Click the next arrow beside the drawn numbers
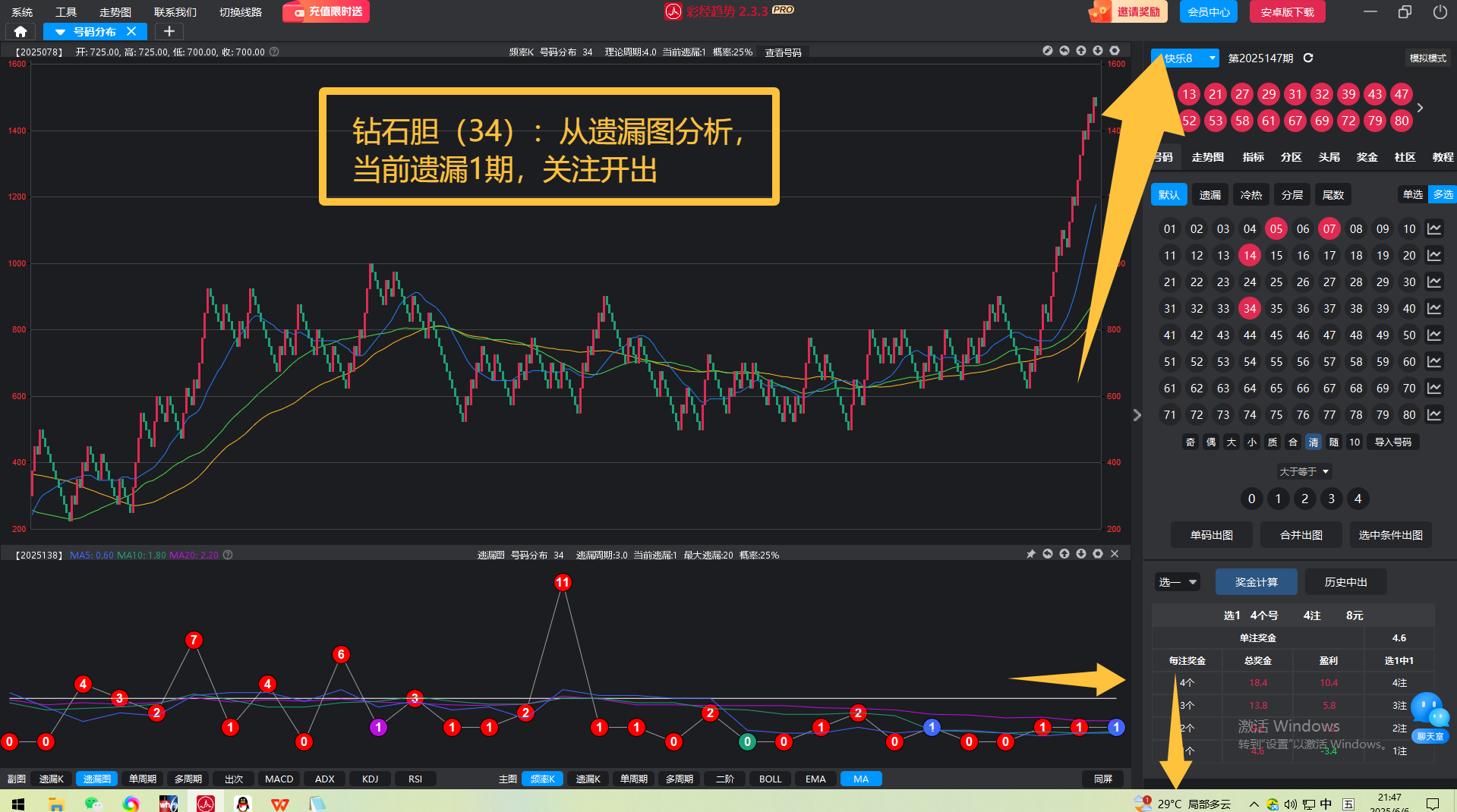Screen dimensions: 1457x812 click(x=1420, y=108)
